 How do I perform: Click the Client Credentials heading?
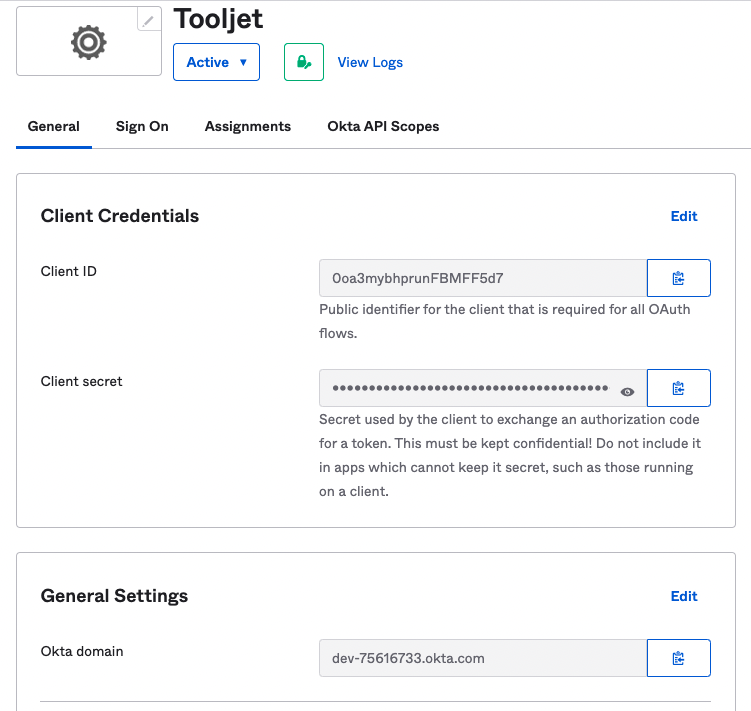click(x=120, y=216)
